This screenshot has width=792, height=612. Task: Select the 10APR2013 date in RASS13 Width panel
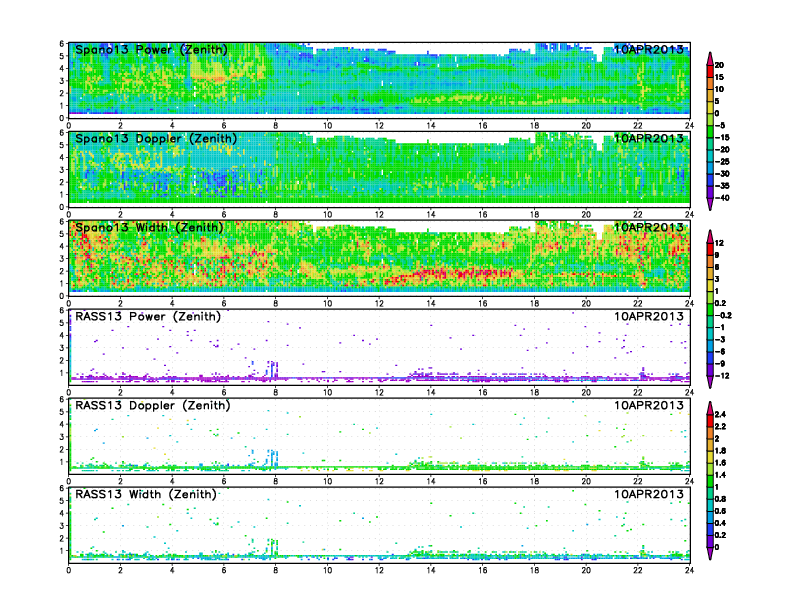tap(649, 494)
